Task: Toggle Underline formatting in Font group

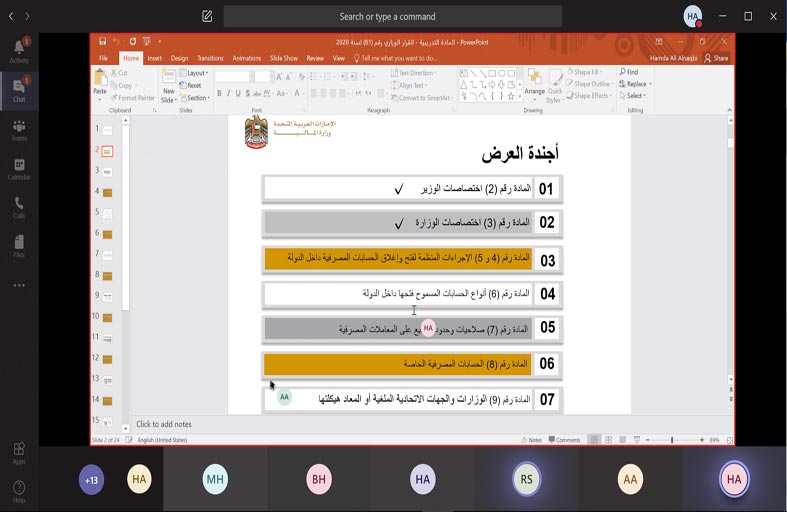Action: (239, 94)
